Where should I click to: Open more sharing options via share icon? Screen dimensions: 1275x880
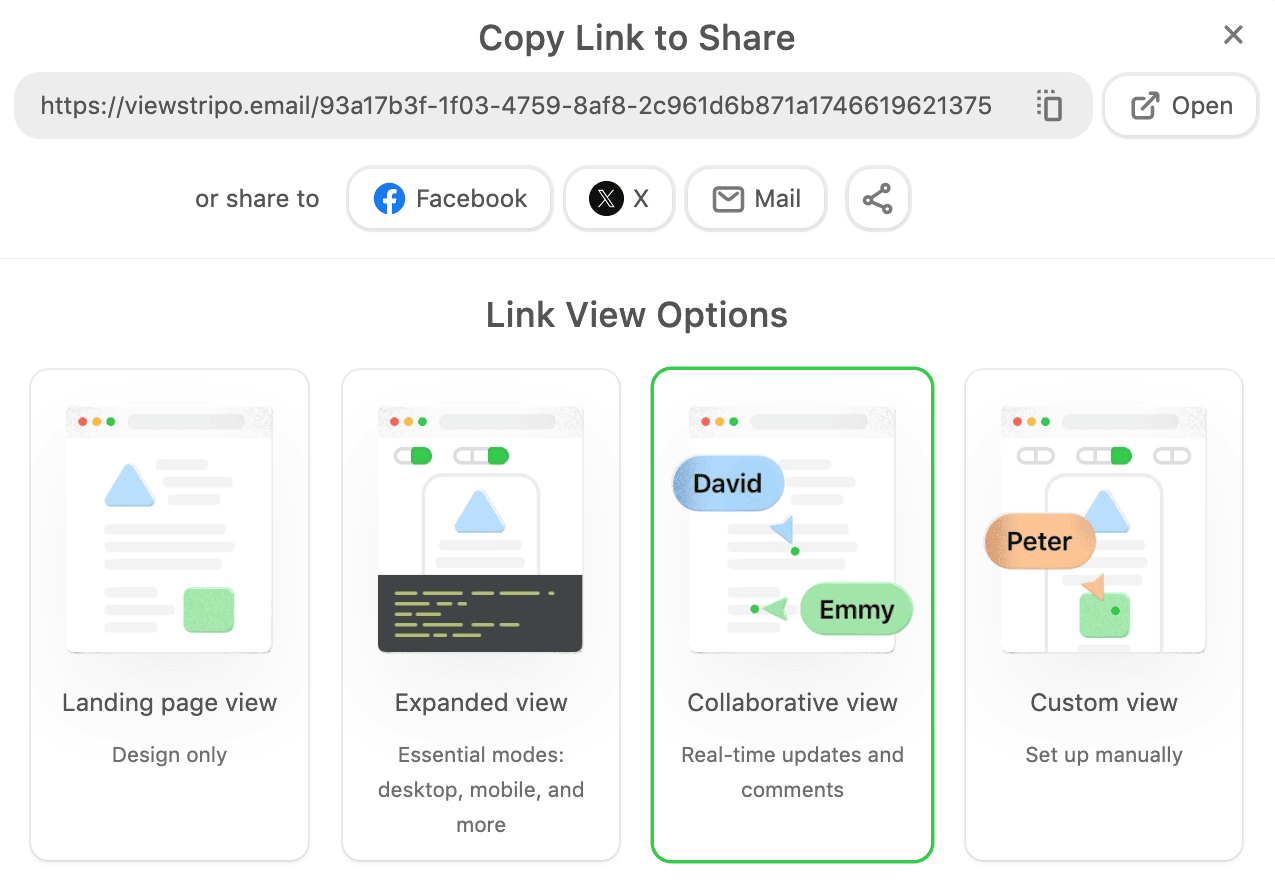(x=877, y=198)
